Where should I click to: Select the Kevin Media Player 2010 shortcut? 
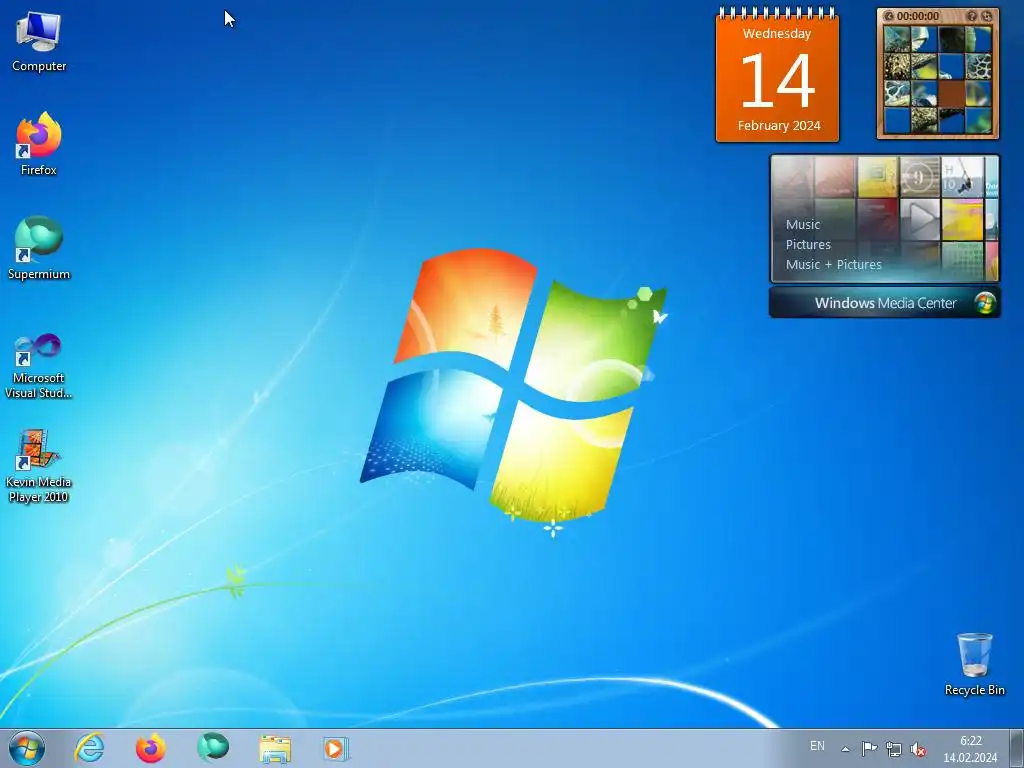(39, 466)
